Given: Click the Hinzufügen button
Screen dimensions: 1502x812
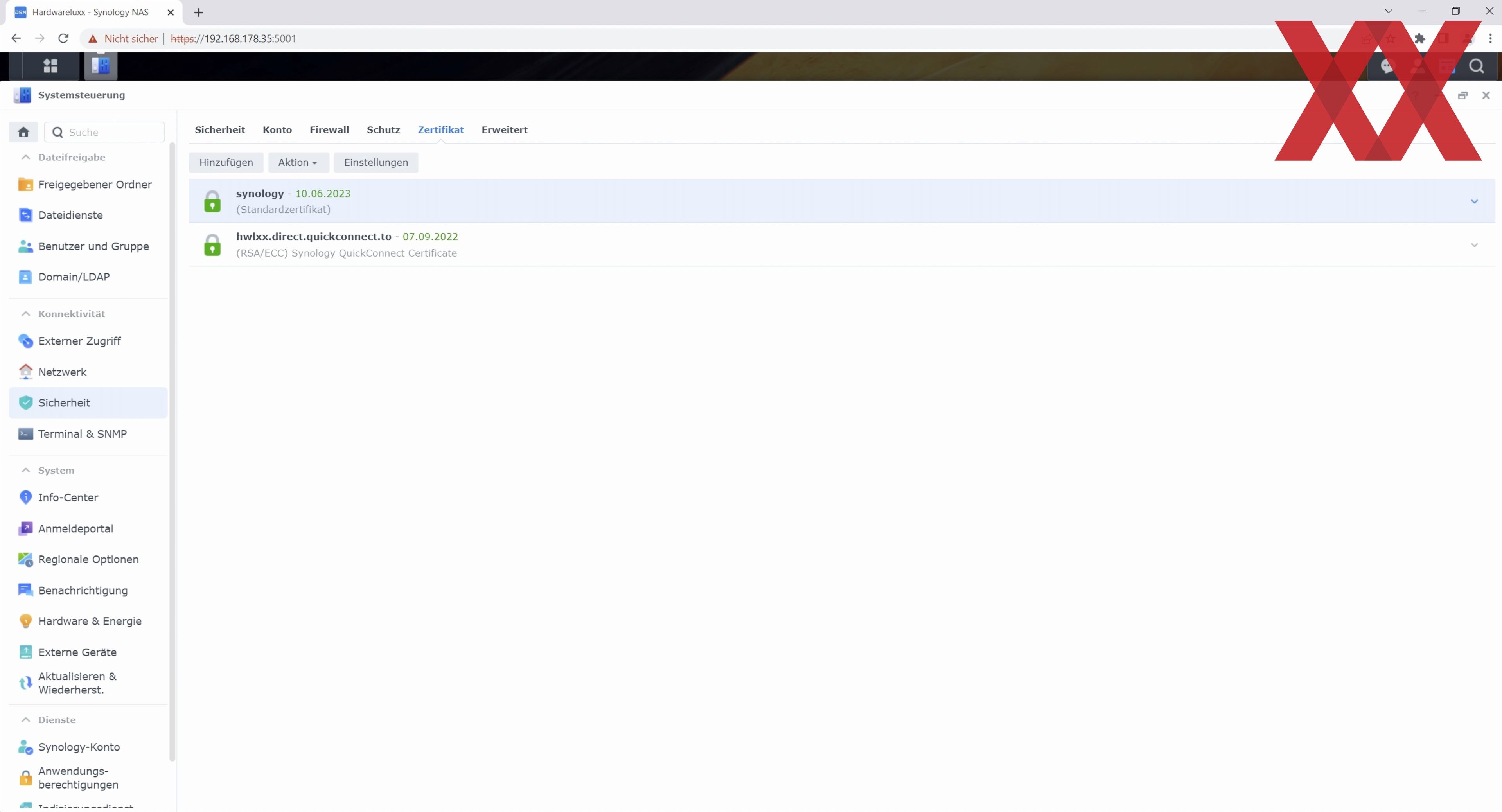Looking at the screenshot, I should [226, 163].
